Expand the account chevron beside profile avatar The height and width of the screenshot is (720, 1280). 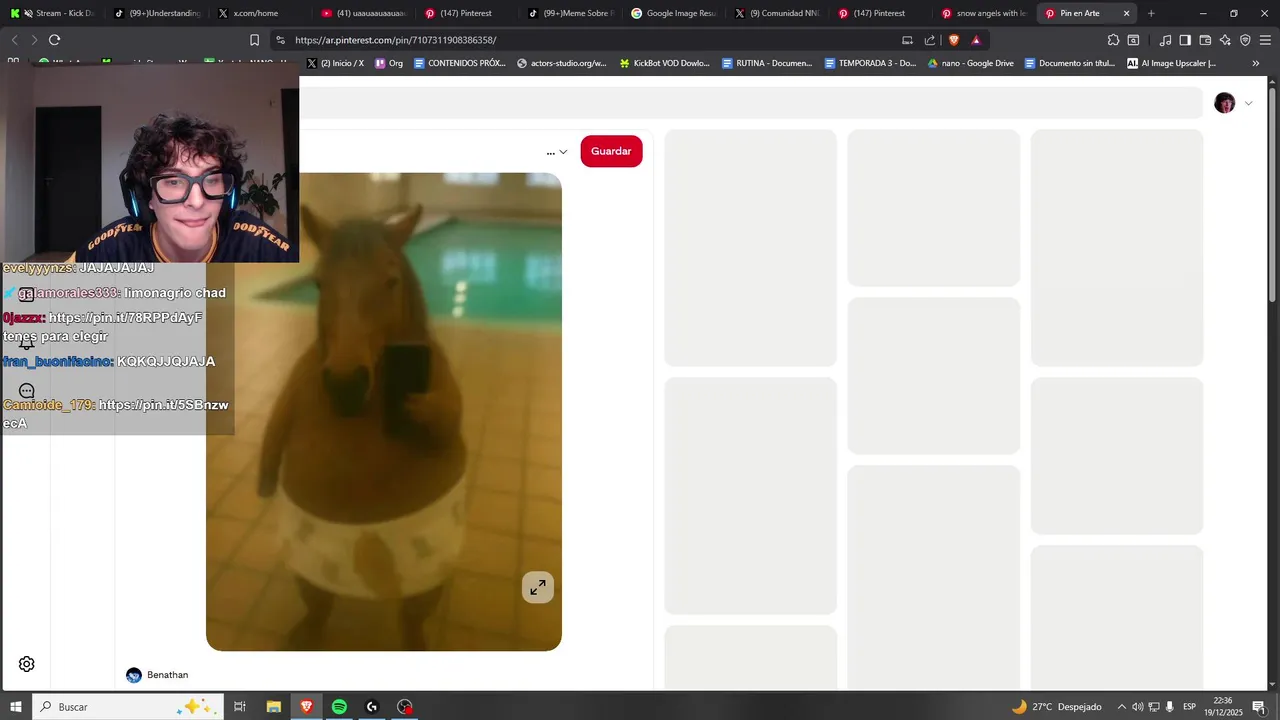1248,103
